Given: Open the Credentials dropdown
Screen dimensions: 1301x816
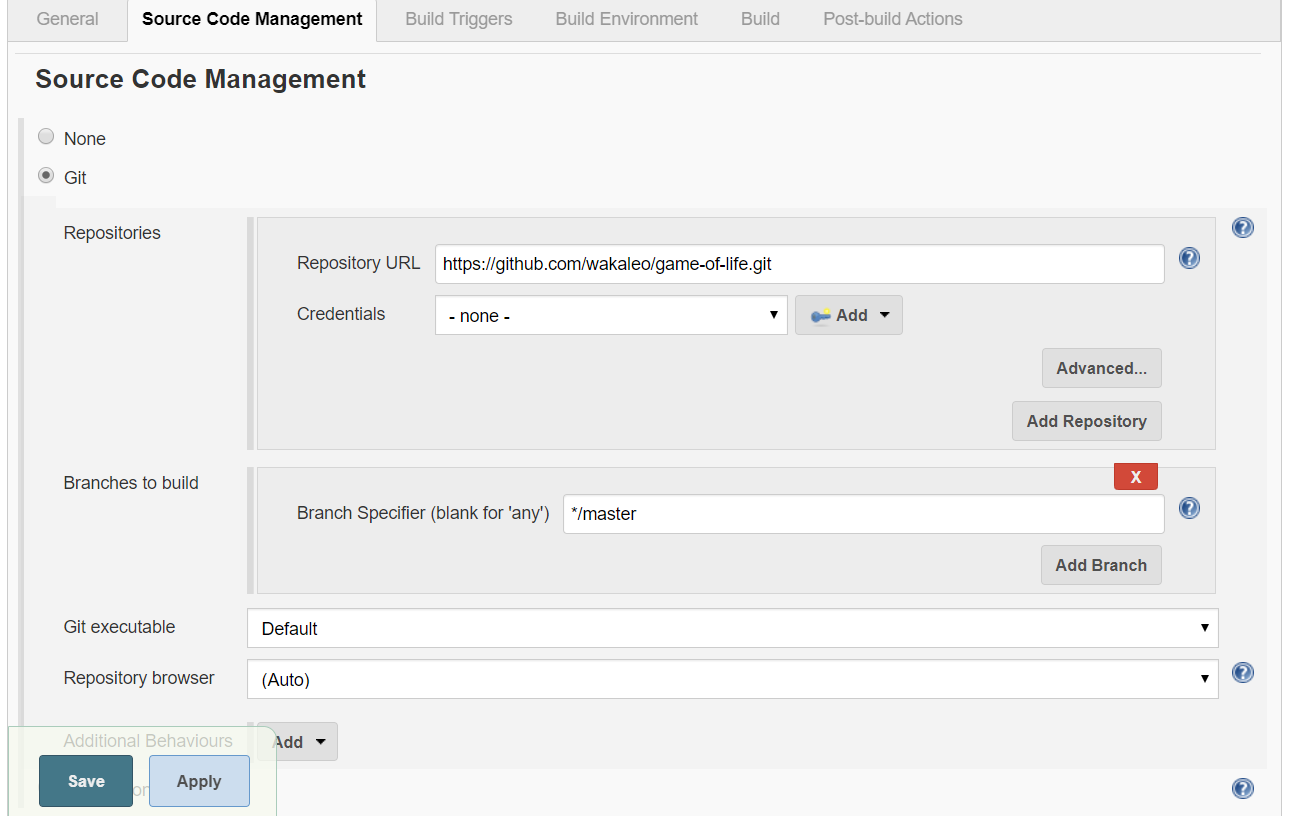Looking at the screenshot, I should [x=611, y=315].
